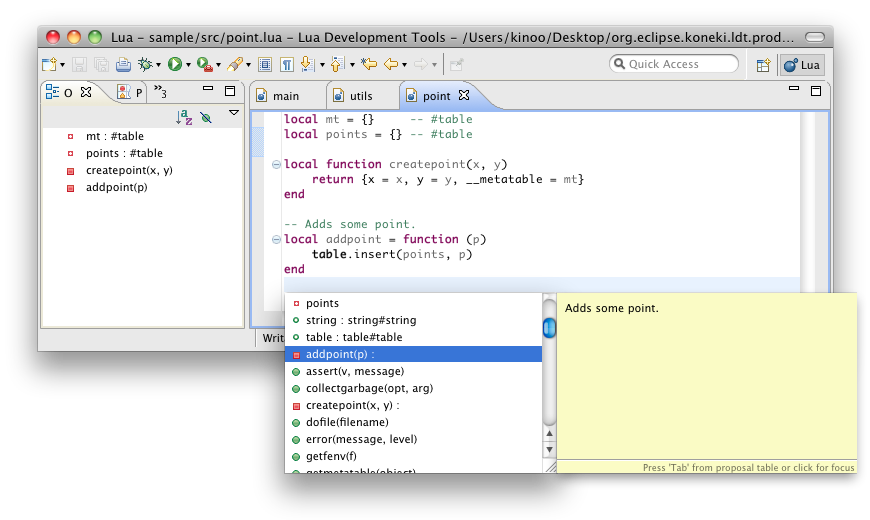Choose 'string : string#string' proposal

point(413,320)
